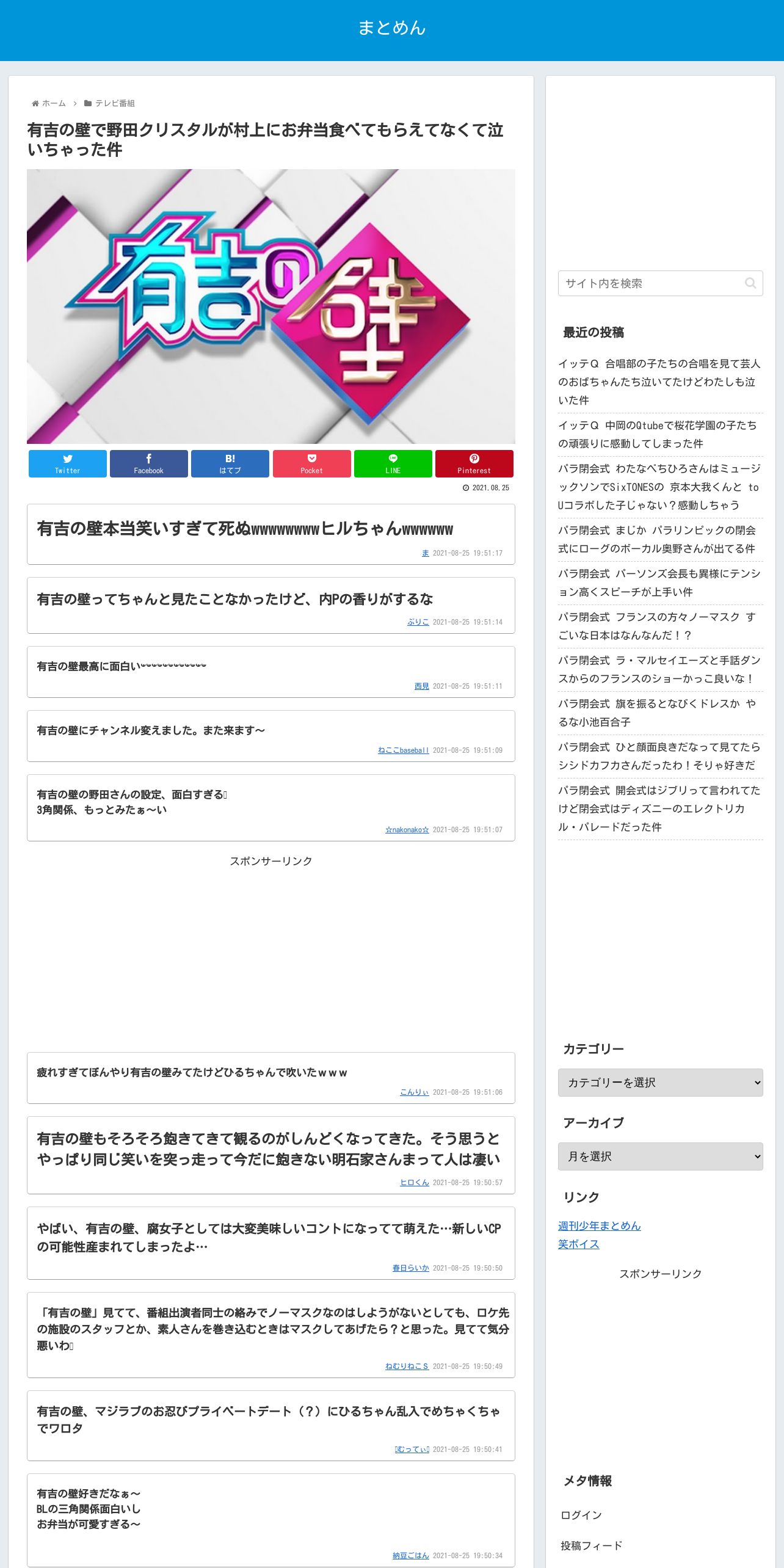Bookmark with the Hatena B! button
The height and width of the screenshot is (1568, 784).
[x=230, y=463]
